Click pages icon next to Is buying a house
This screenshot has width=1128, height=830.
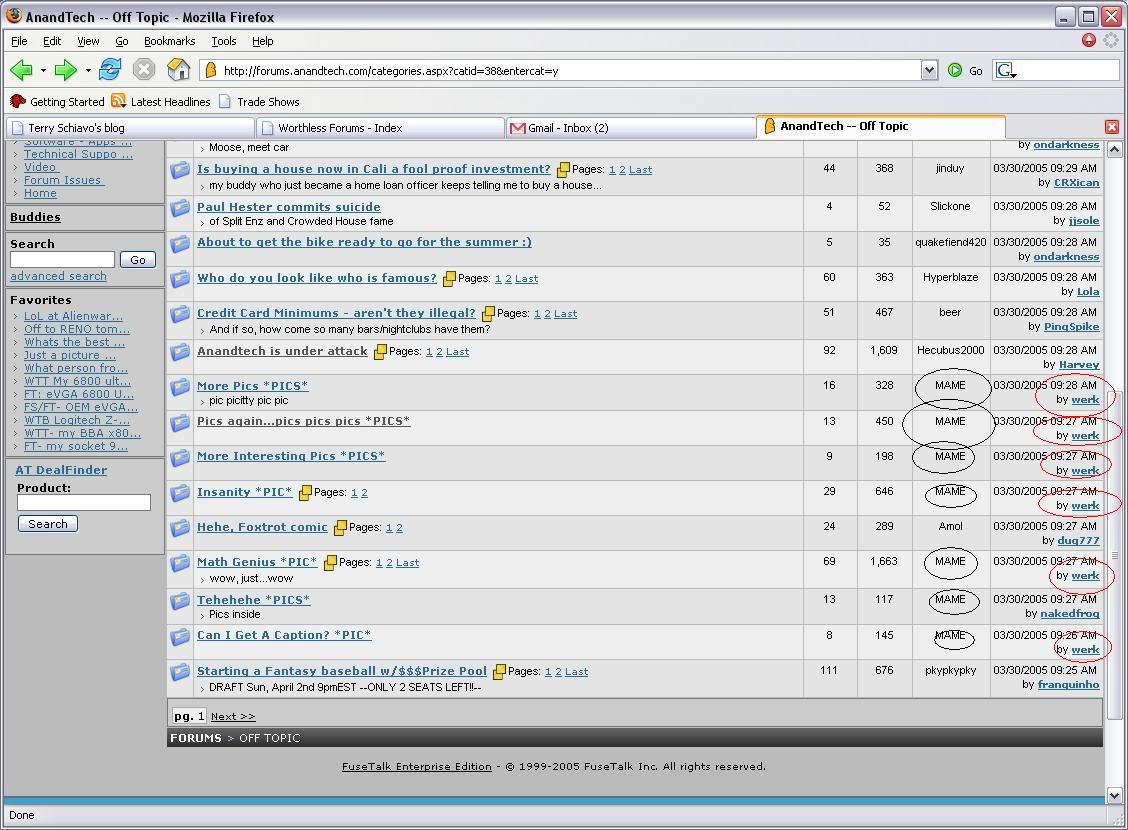pos(563,170)
